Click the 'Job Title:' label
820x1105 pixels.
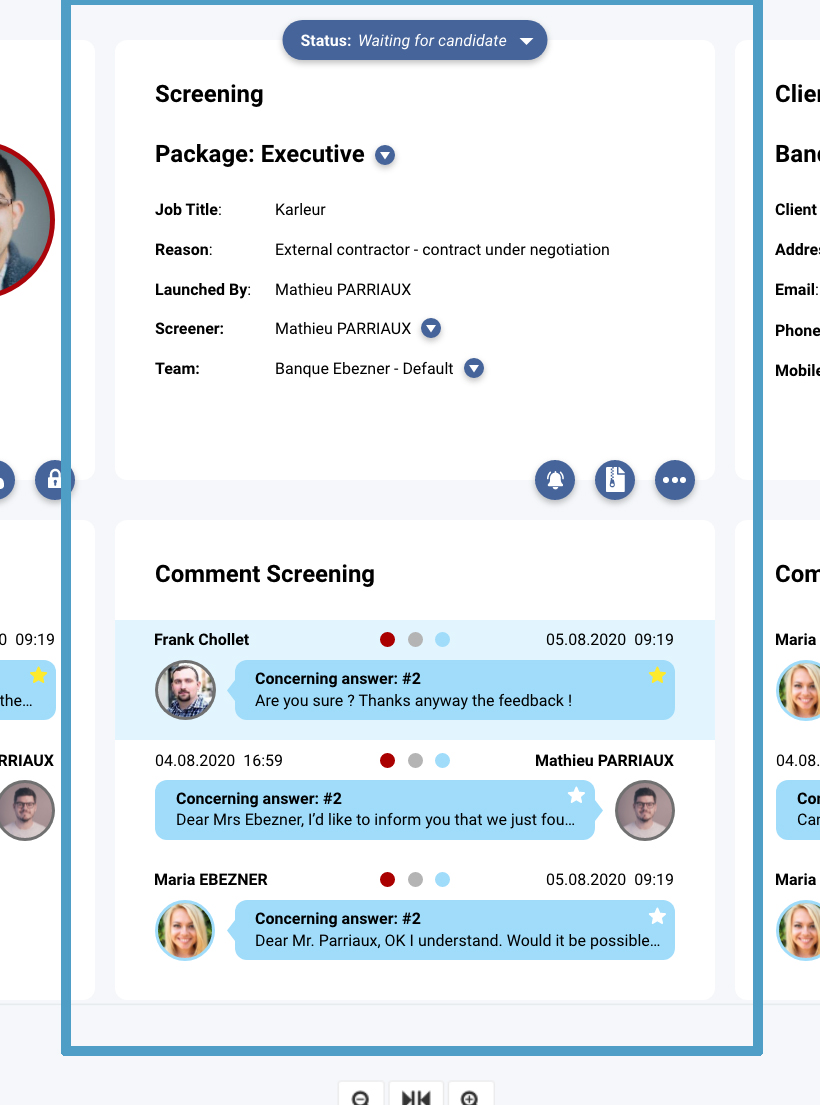click(188, 209)
